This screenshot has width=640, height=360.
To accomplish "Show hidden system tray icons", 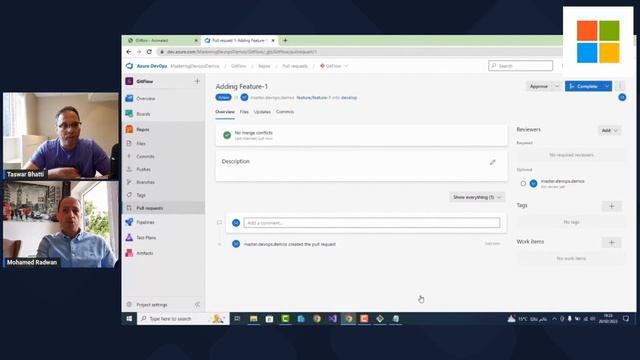I will coord(554,319).
